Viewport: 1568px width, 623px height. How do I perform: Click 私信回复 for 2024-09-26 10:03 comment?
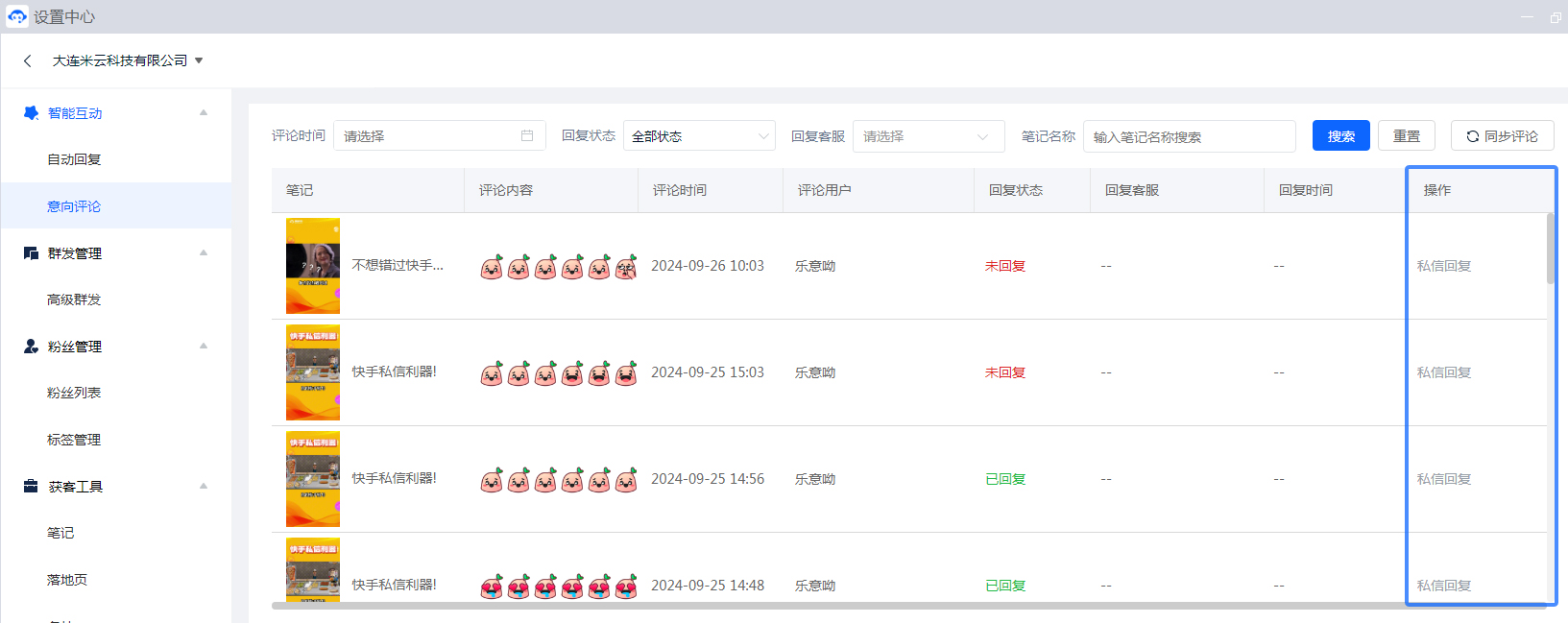(1443, 266)
